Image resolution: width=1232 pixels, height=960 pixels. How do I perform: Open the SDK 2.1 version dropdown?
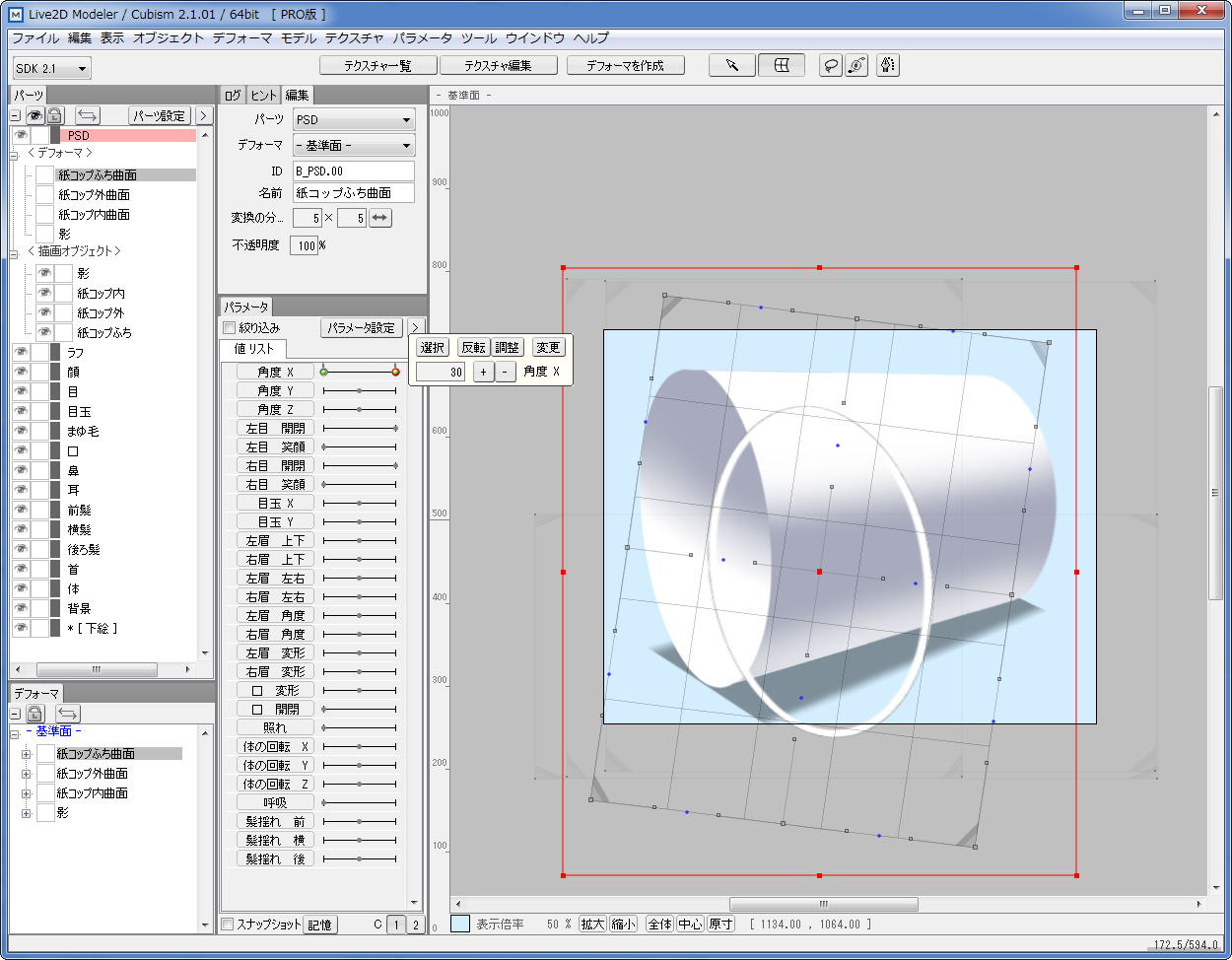(x=52, y=68)
